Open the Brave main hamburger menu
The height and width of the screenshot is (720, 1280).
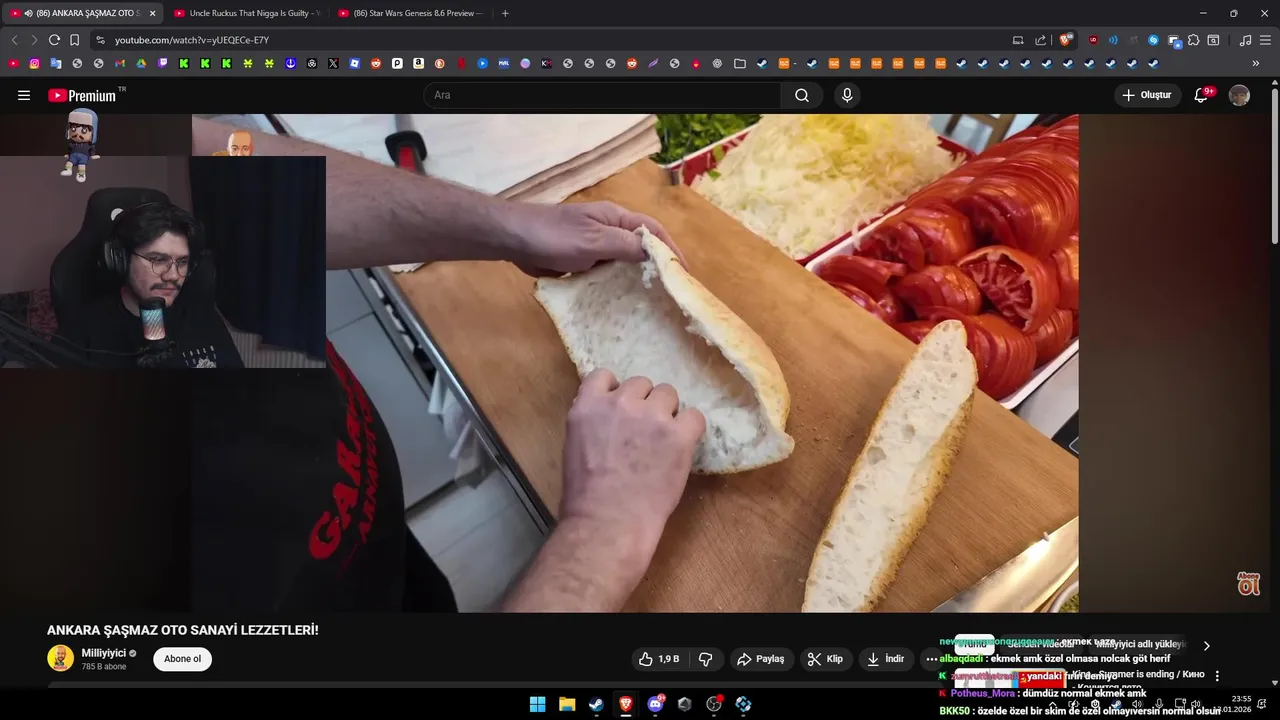pyautogui.click(x=1265, y=40)
